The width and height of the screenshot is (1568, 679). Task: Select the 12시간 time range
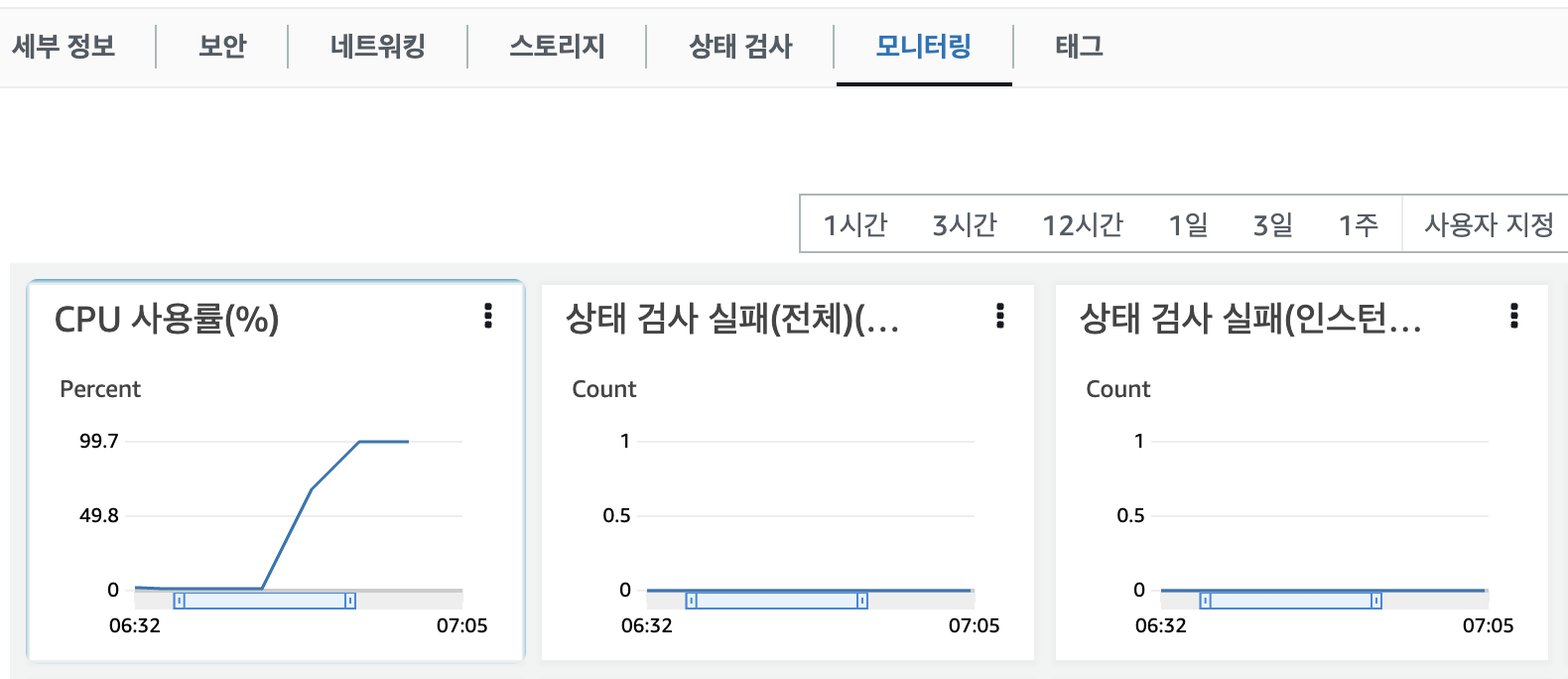click(x=1082, y=225)
